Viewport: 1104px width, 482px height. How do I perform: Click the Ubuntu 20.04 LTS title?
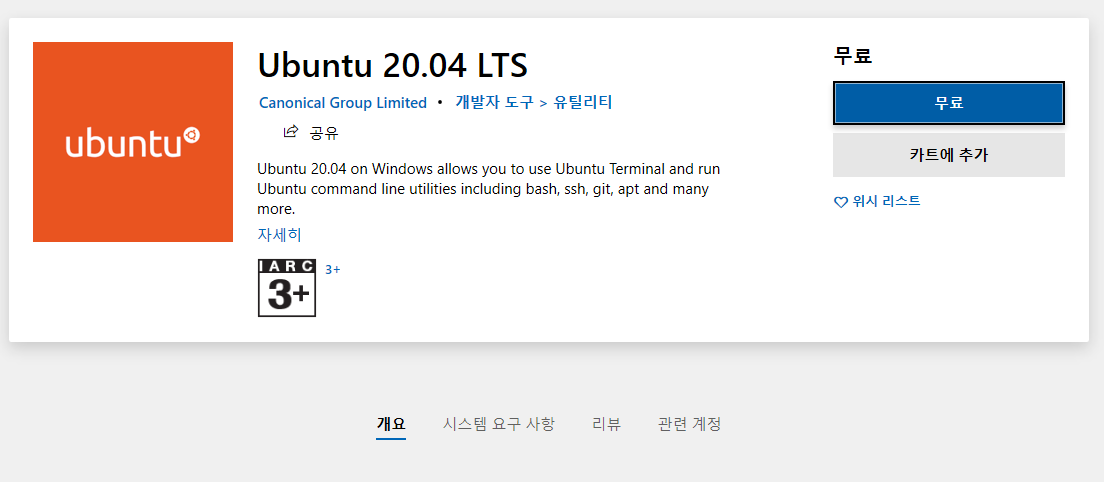coord(392,66)
